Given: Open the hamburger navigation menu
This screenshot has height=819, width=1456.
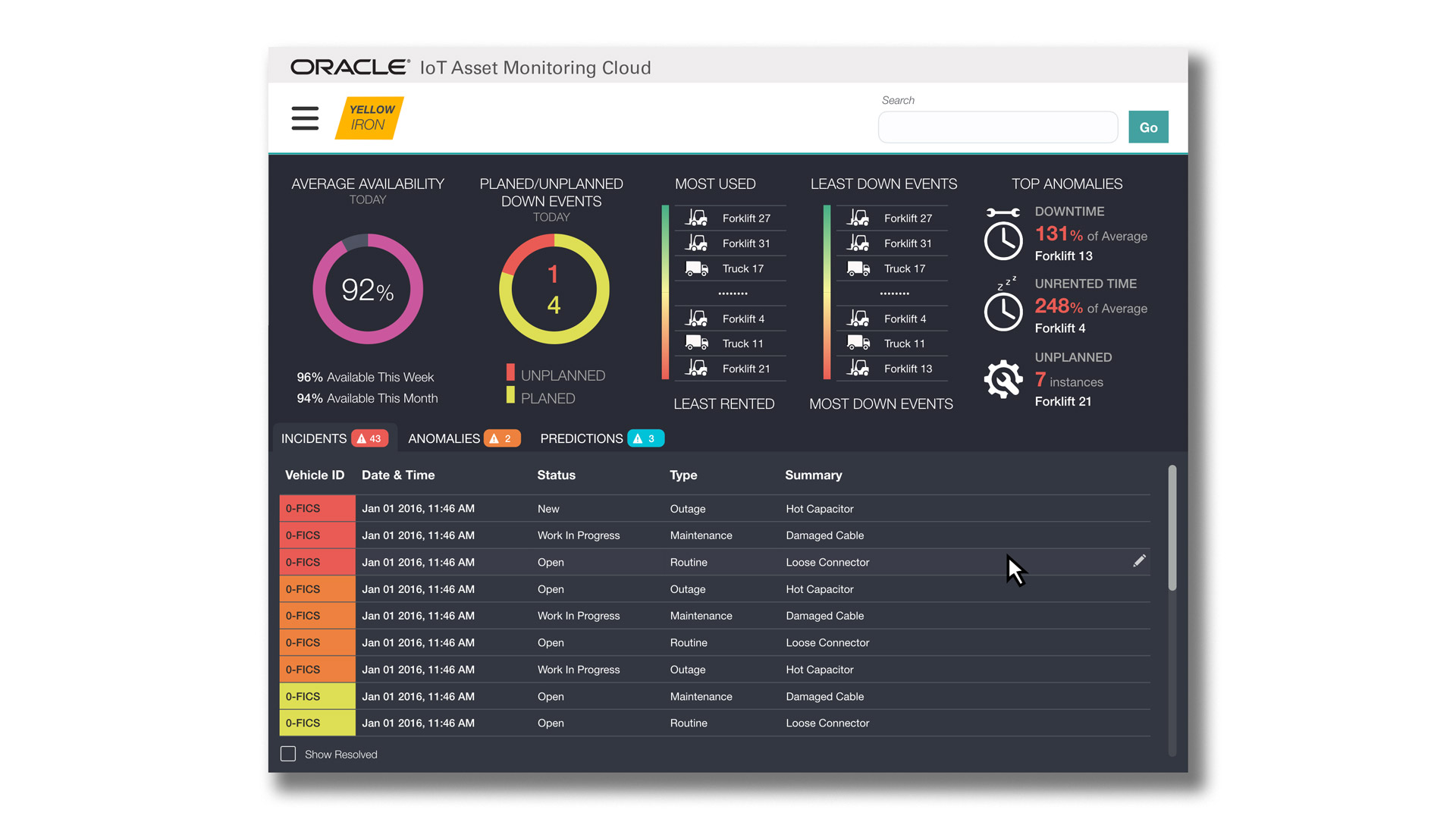Looking at the screenshot, I should 305,118.
